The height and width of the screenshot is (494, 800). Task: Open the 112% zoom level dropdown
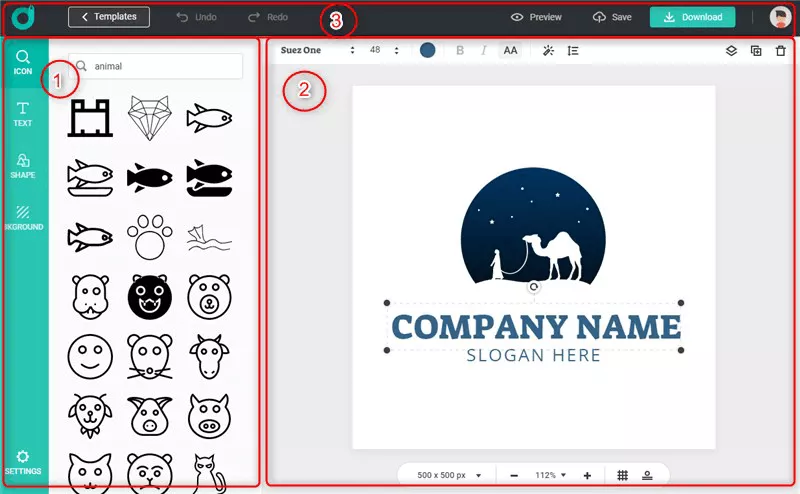pyautogui.click(x=549, y=475)
